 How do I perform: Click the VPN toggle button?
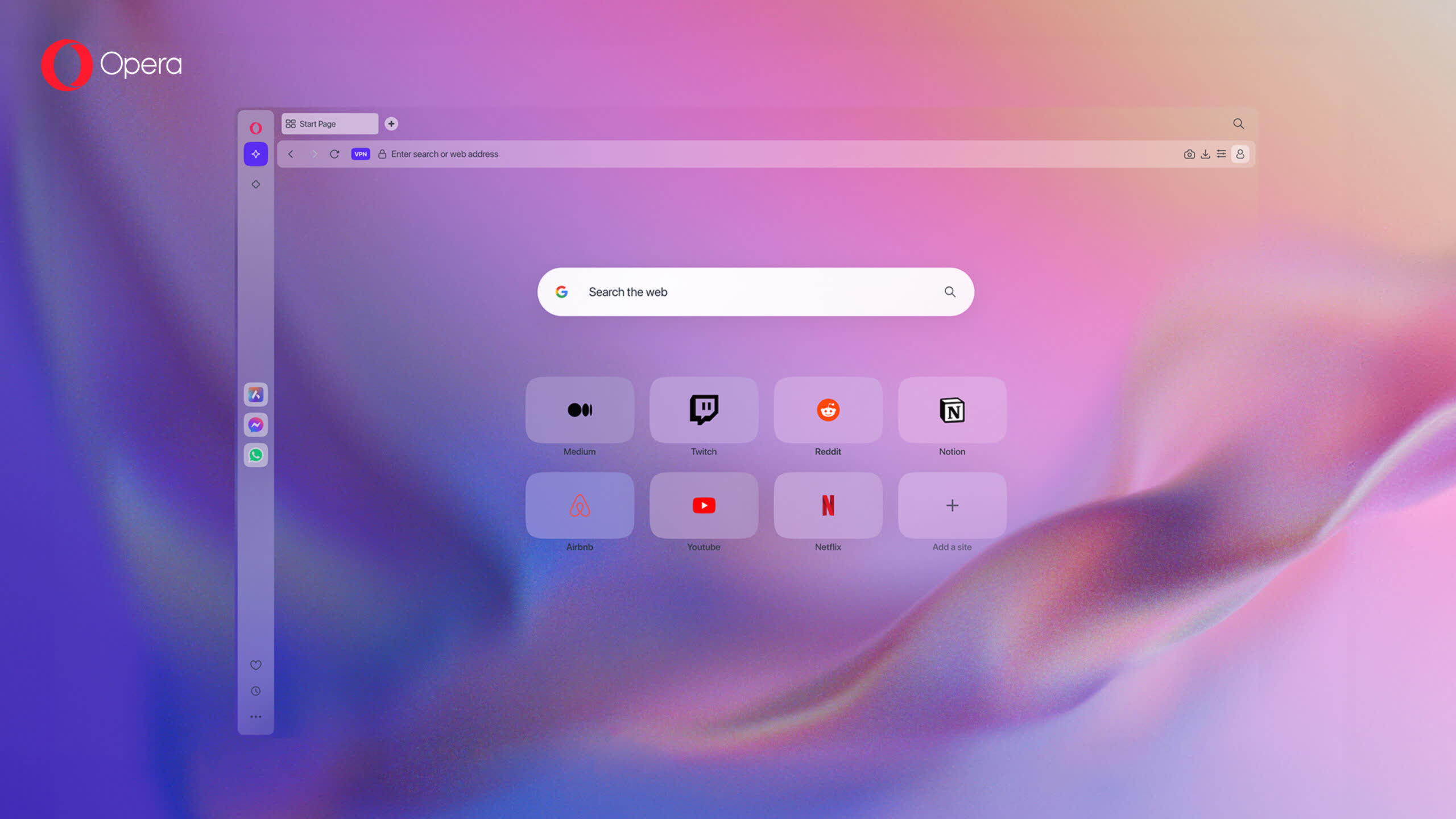[x=359, y=153]
